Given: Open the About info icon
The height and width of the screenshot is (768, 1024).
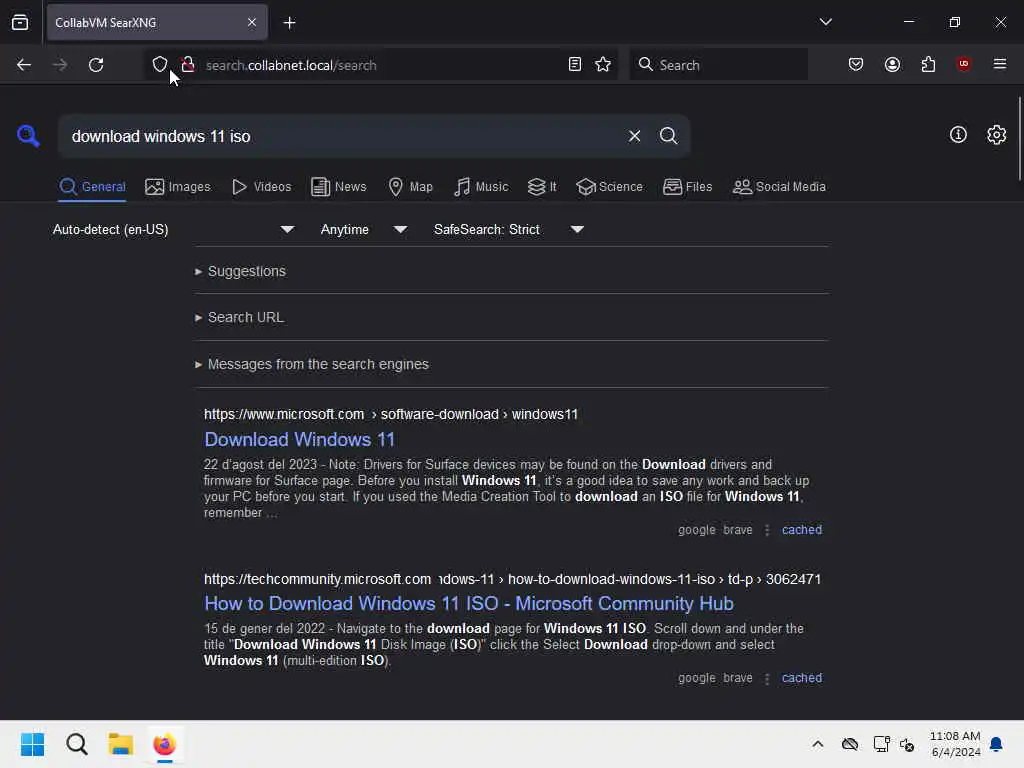Looking at the screenshot, I should [958, 135].
